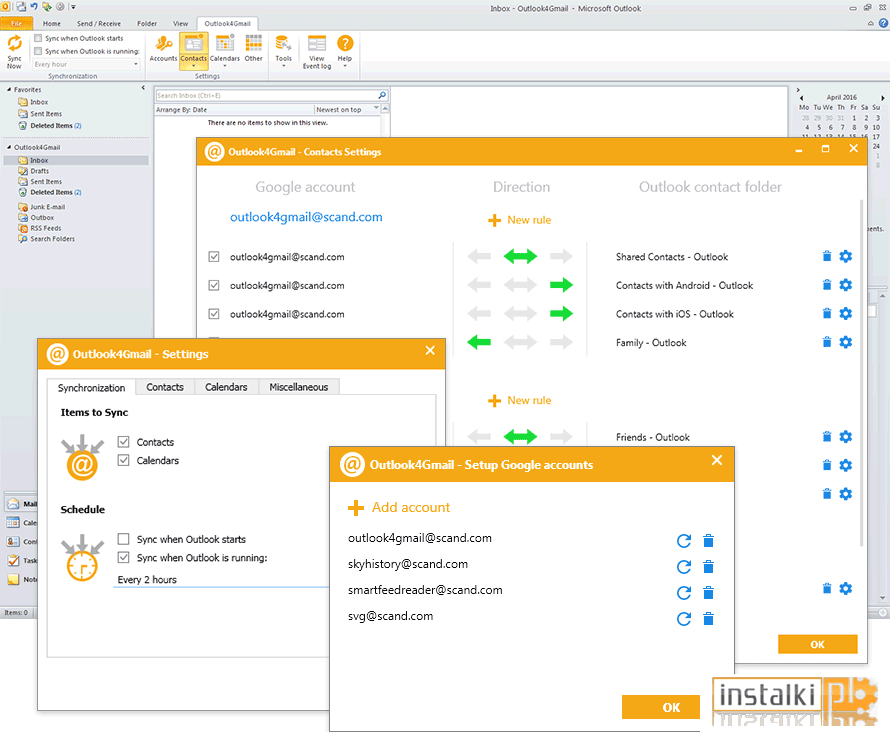Switch to the Home ribbon tab
Screen dimensions: 890x732
coord(52,23)
